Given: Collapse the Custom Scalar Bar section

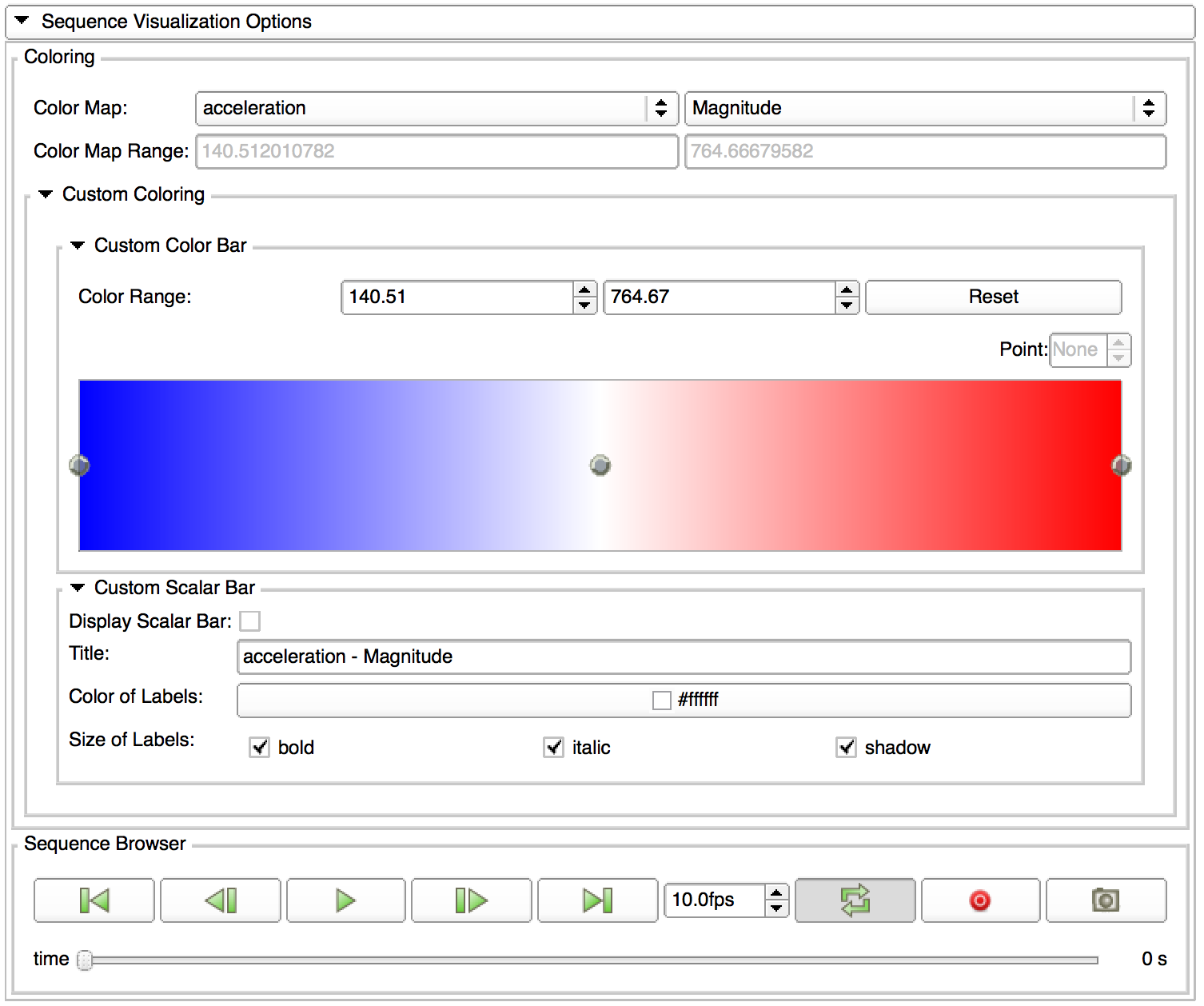Looking at the screenshot, I should (x=78, y=588).
